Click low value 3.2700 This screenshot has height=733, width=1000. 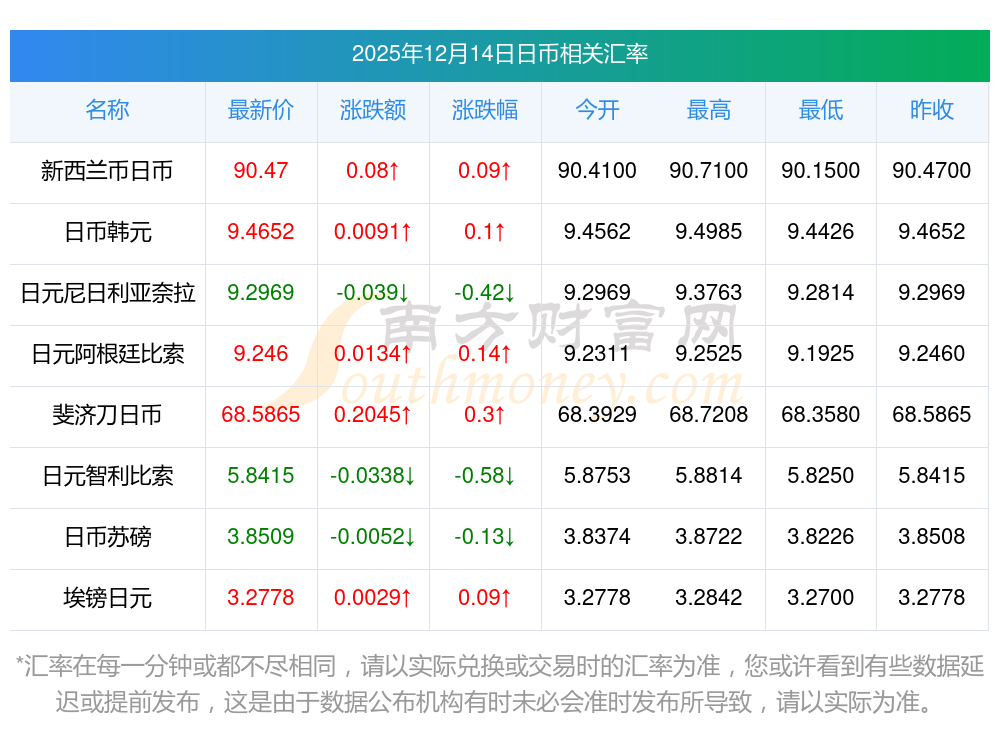[x=820, y=597]
